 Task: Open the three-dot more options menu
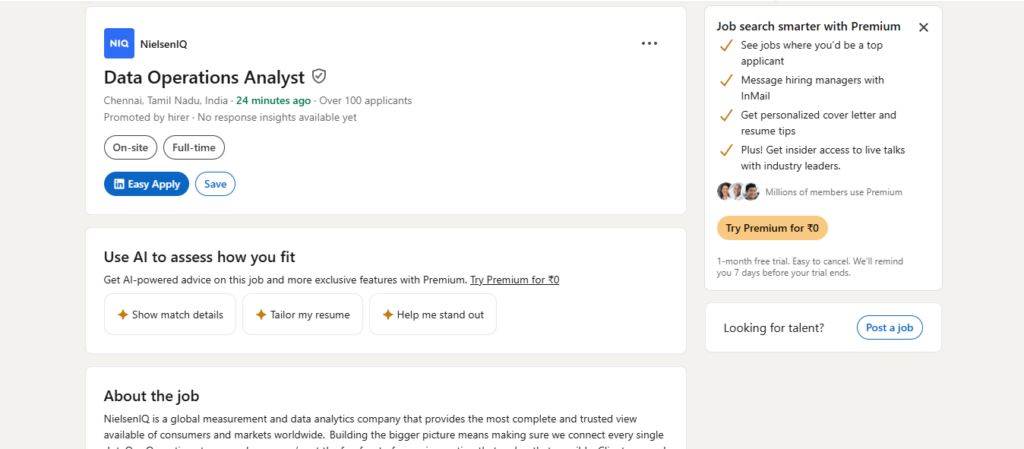coord(649,43)
